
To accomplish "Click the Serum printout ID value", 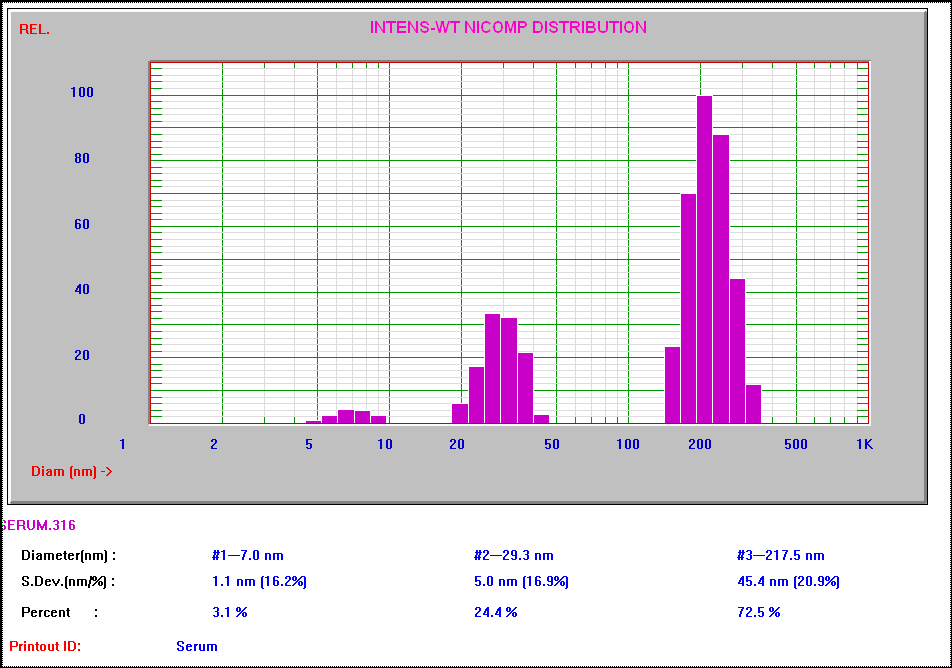I will [x=197, y=646].
